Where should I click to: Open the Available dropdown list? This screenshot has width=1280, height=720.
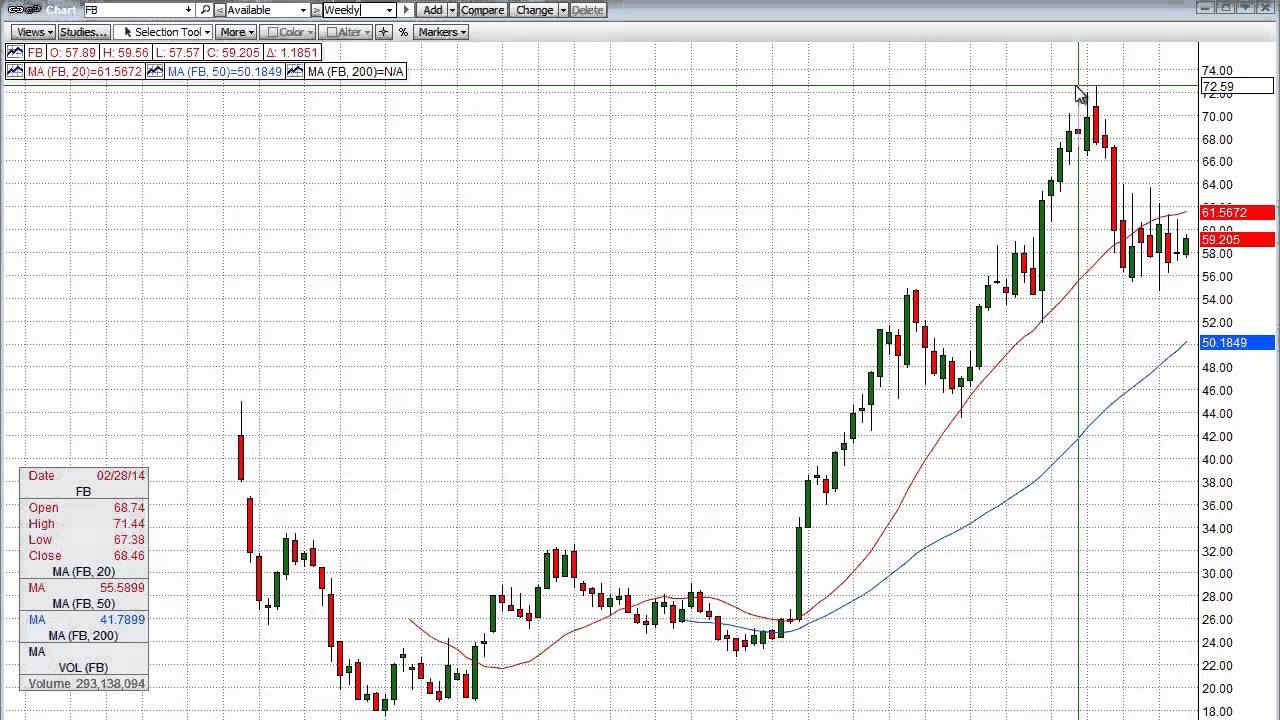pyautogui.click(x=303, y=10)
